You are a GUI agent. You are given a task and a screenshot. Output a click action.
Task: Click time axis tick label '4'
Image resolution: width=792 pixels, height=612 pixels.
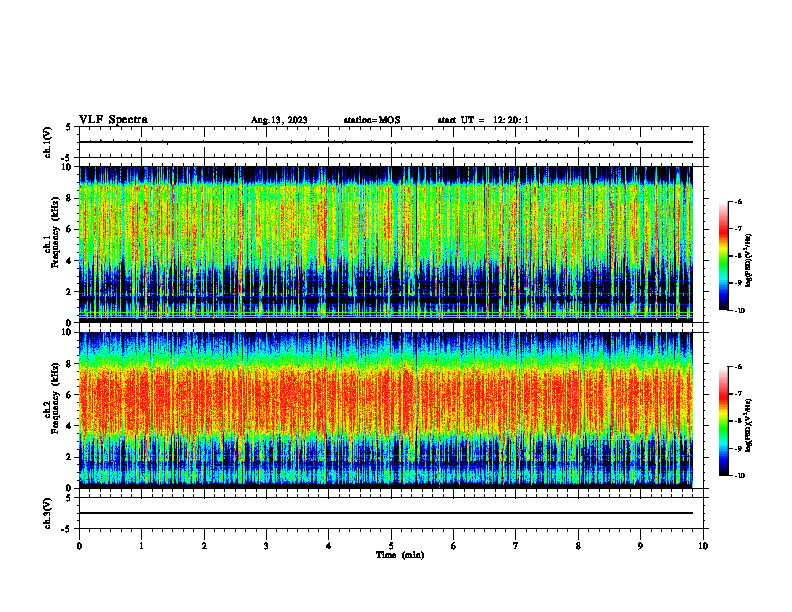coord(329,546)
